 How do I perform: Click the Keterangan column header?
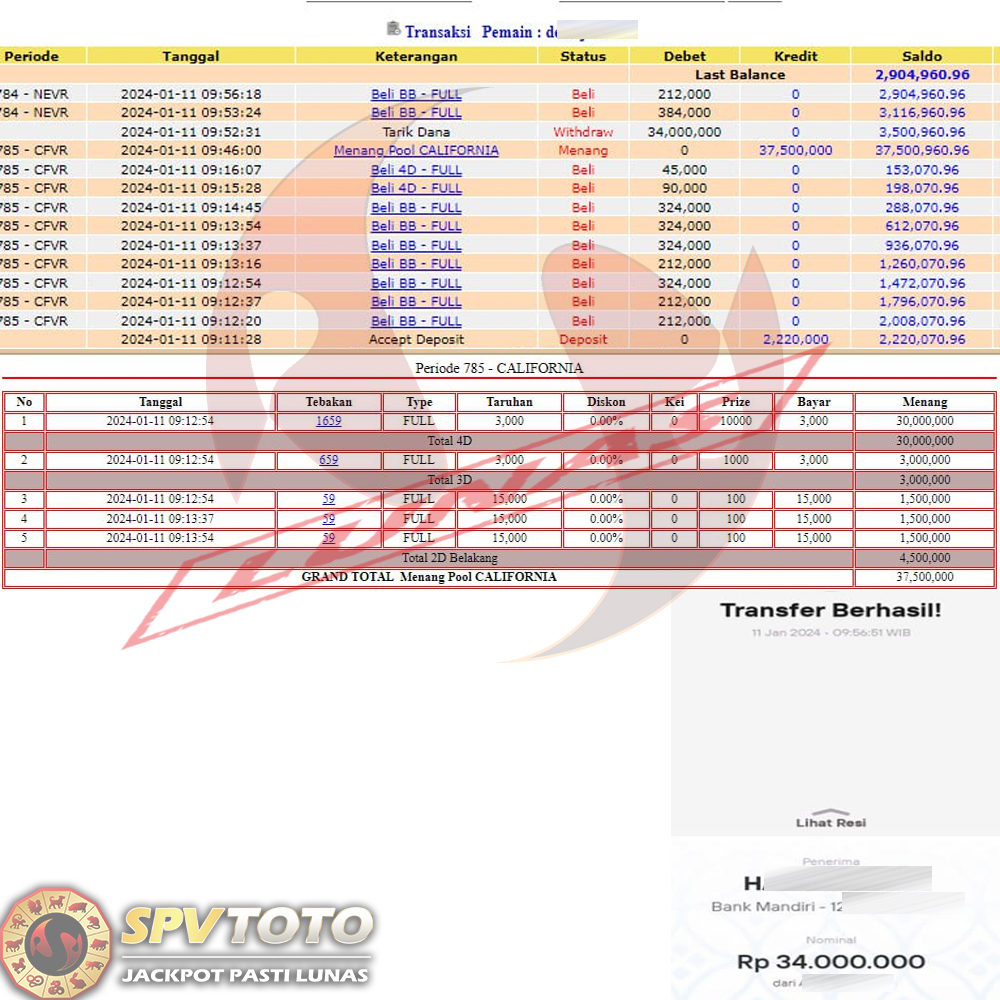tap(416, 56)
